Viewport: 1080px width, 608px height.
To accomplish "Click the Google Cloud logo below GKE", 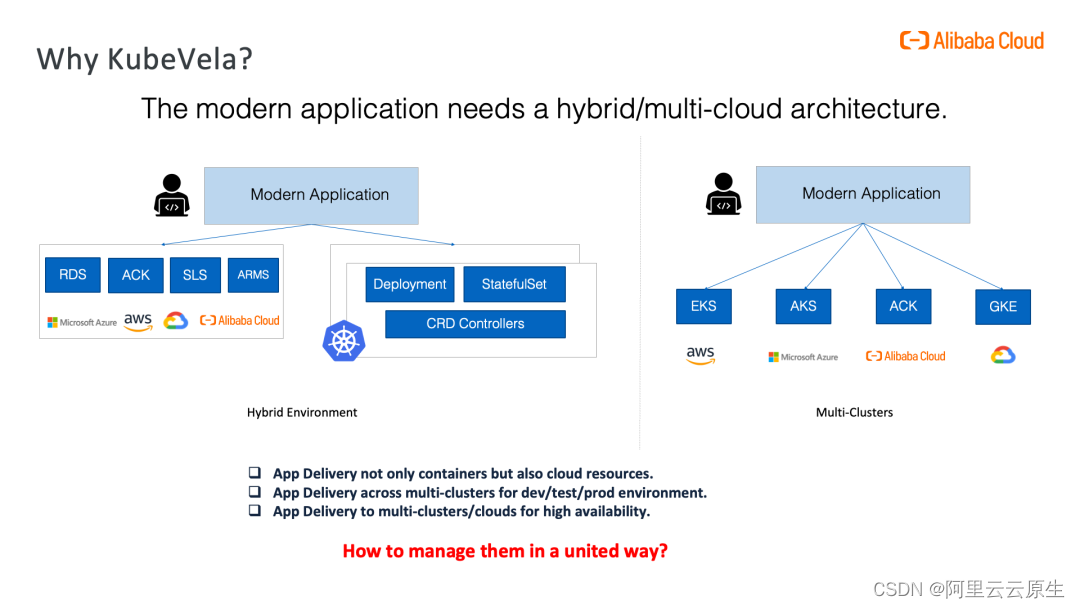I will click(1003, 355).
